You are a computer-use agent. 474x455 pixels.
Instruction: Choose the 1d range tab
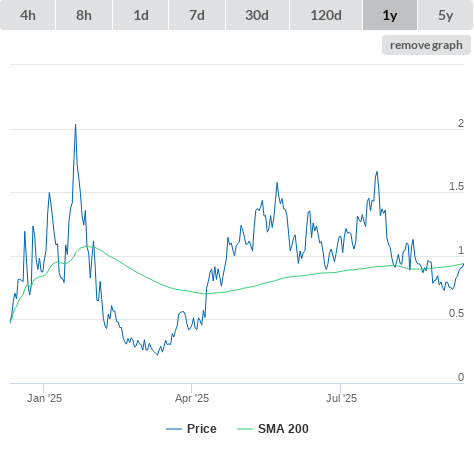click(141, 15)
